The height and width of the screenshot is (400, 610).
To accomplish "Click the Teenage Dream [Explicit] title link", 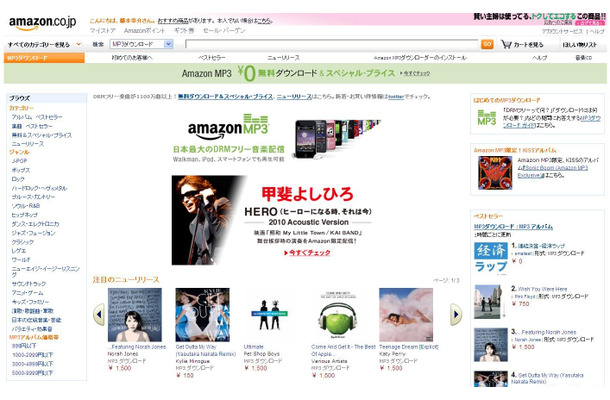I will click(408, 347).
